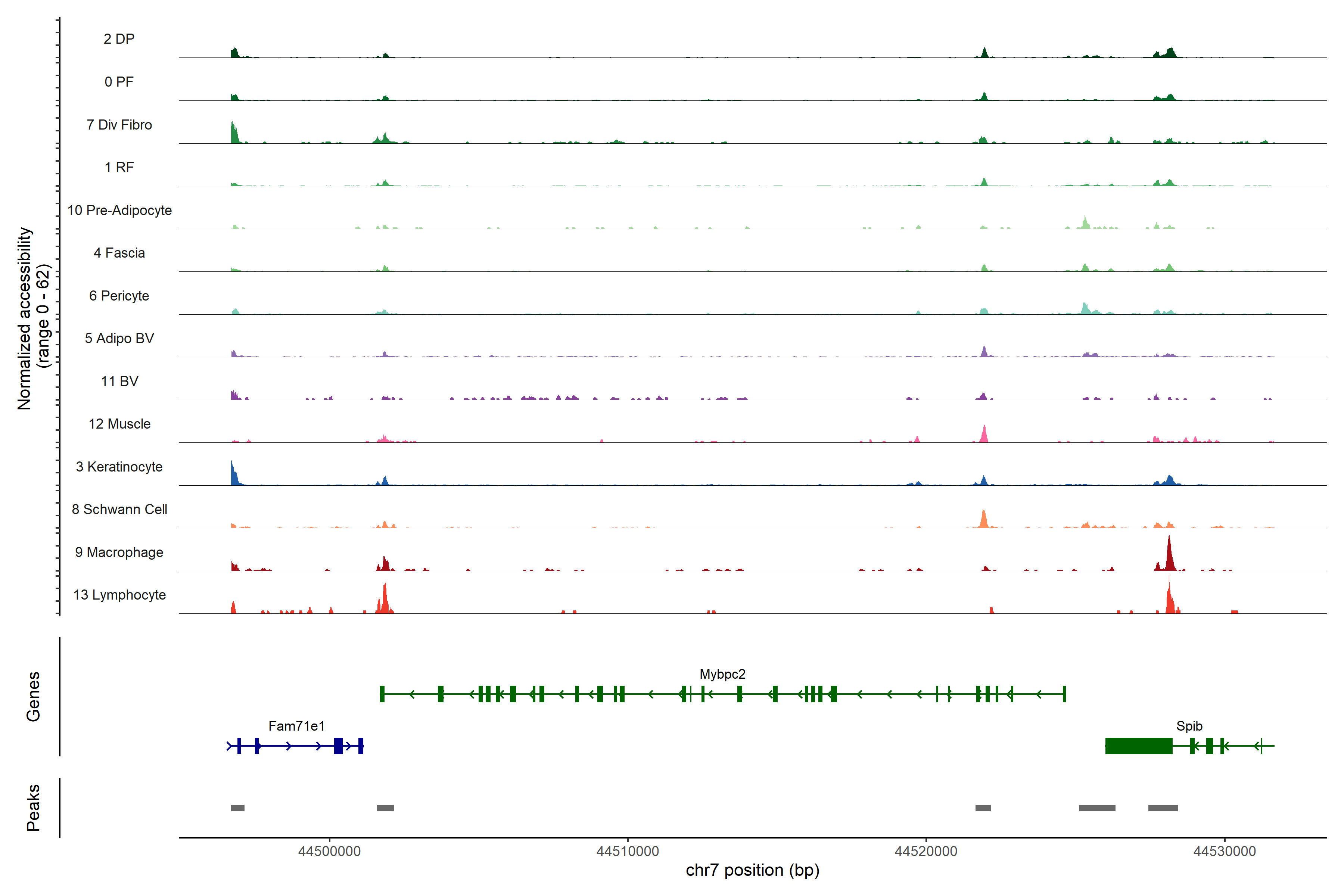The height and width of the screenshot is (896, 1344).
Task: Select the 10 Pre-Adipocyte track label
Action: tap(119, 210)
